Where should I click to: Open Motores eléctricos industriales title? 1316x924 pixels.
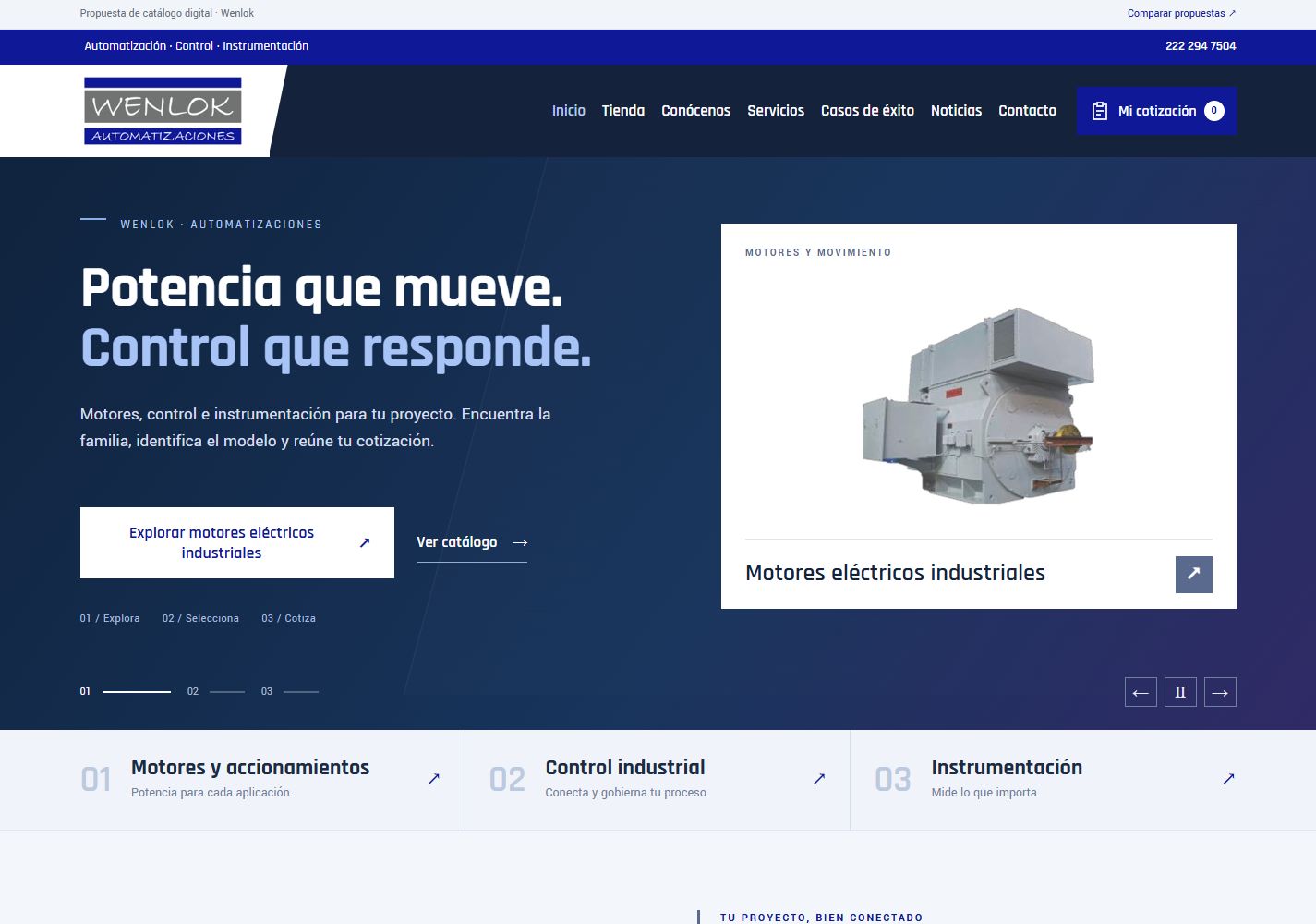(x=895, y=573)
